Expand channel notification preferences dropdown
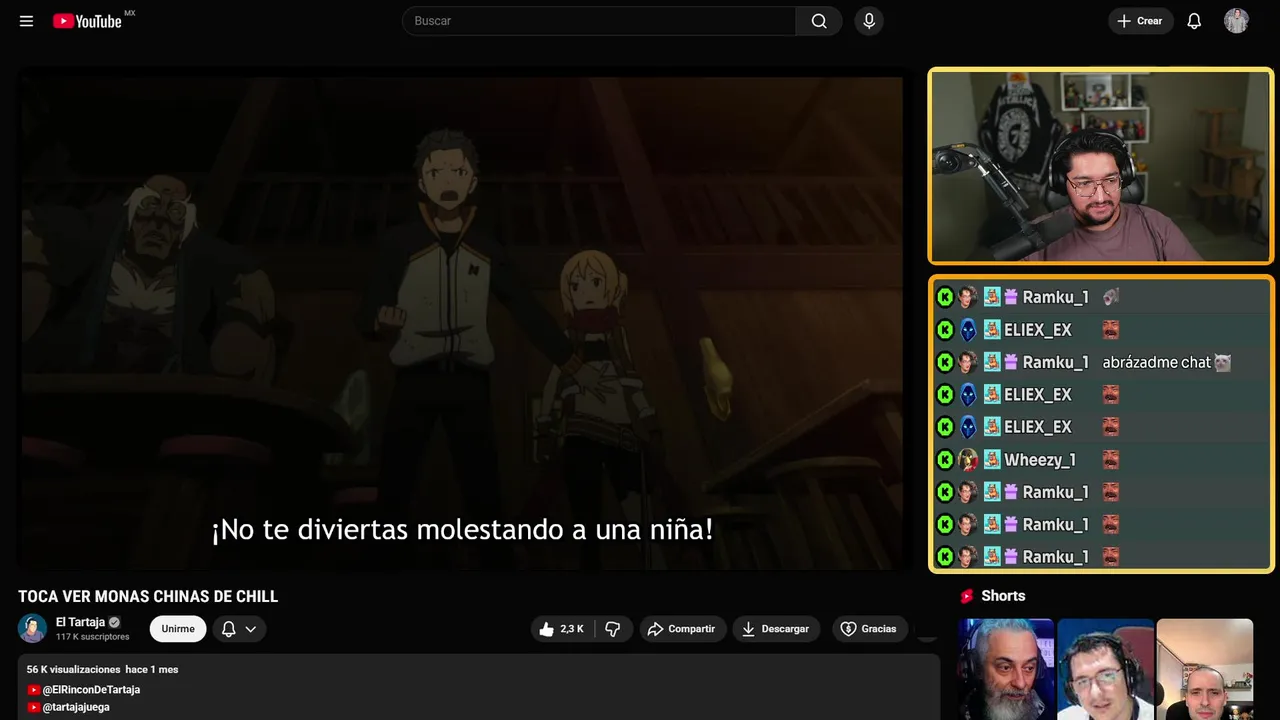Screen dimensions: 1280x720 click(239, 629)
